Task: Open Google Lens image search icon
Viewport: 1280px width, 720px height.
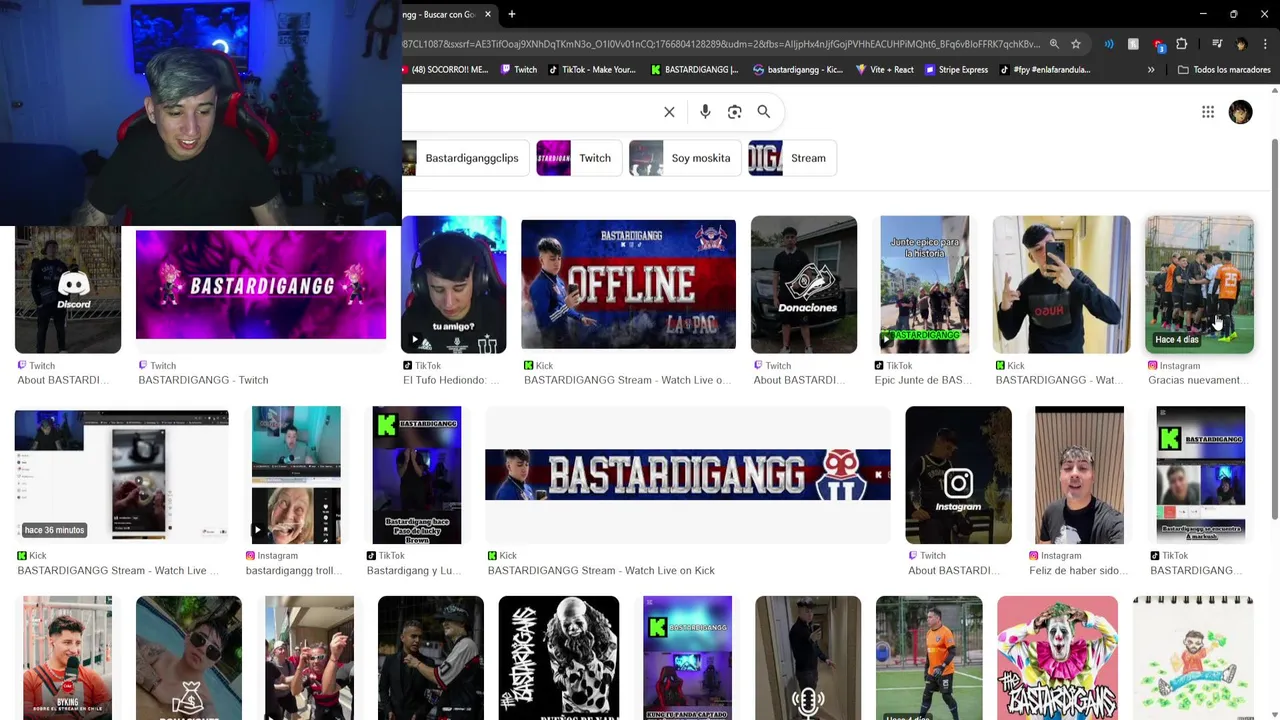Action: coord(735,112)
